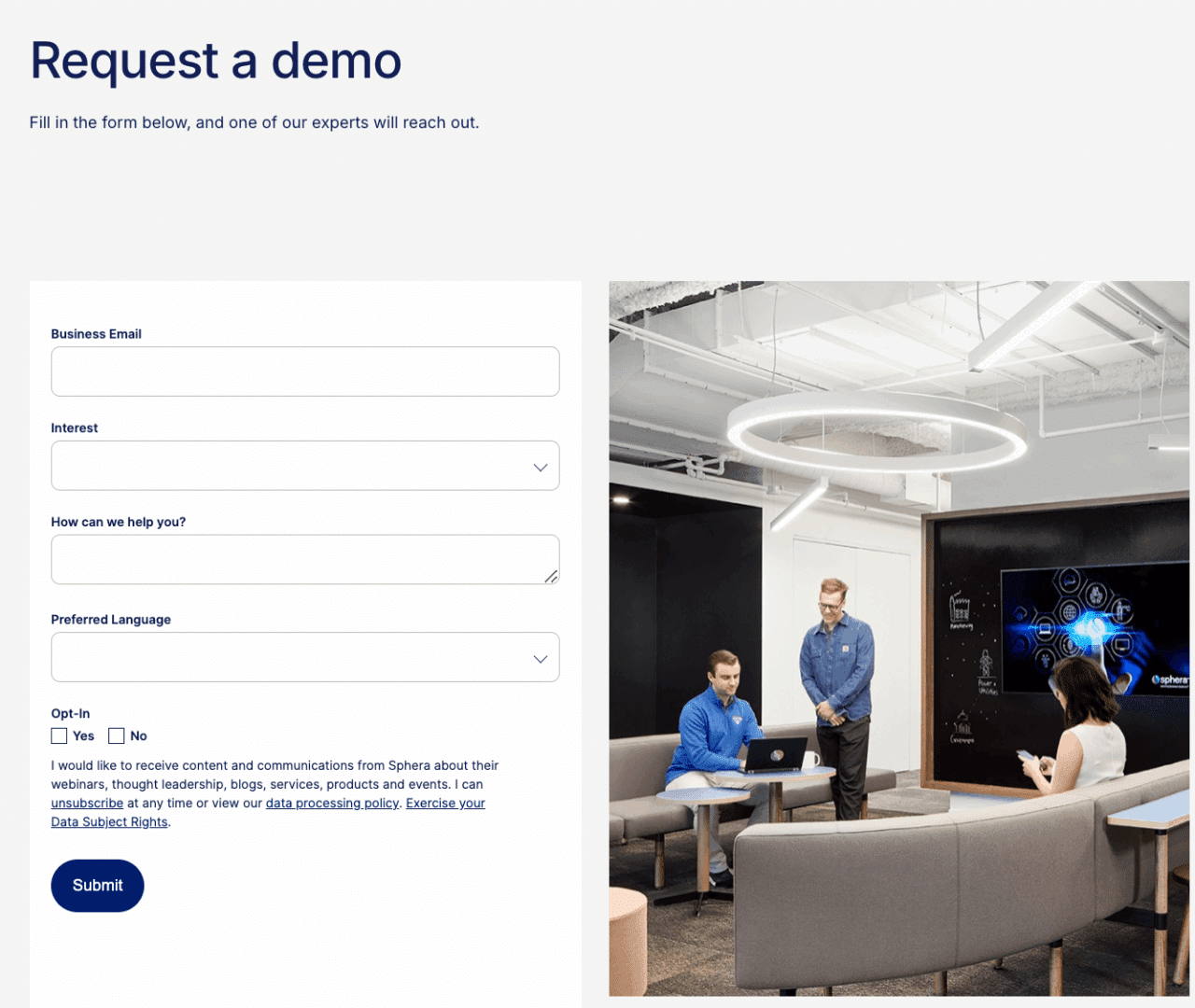This screenshot has height=1008, width=1195.
Task: Click the Business Email label
Action: pos(96,333)
